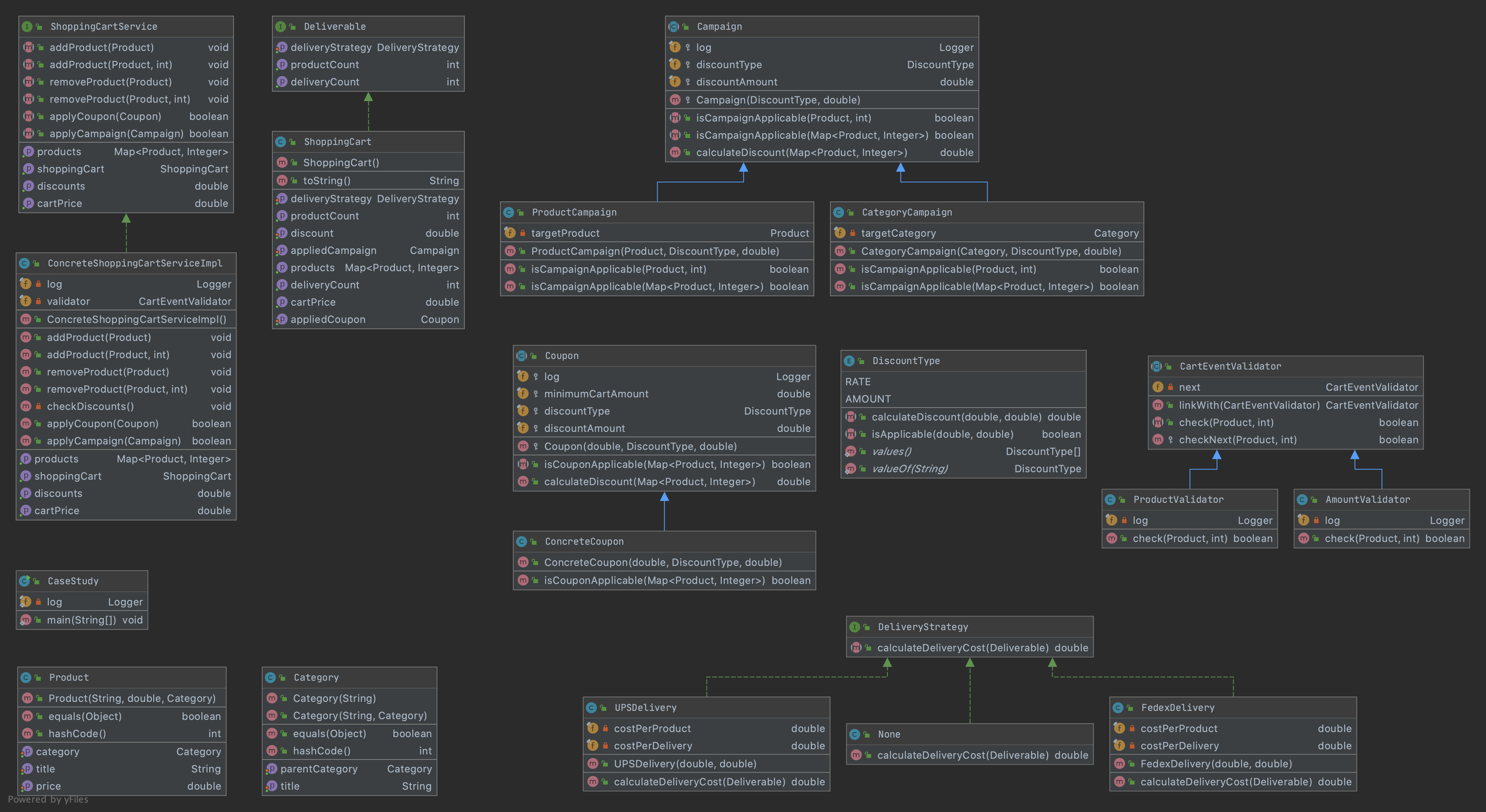Click the runnable class icon next to CaseStudy

(x=24, y=581)
